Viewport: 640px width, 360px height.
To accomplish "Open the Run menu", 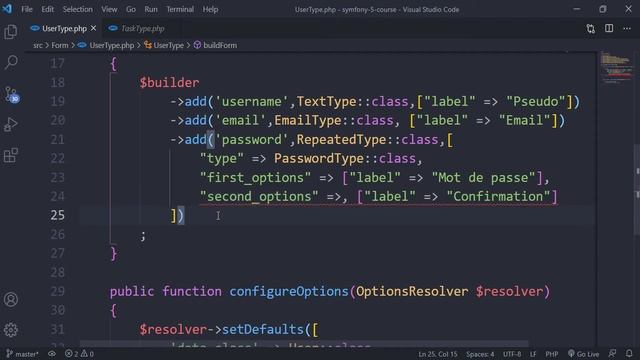I will coord(151,9).
